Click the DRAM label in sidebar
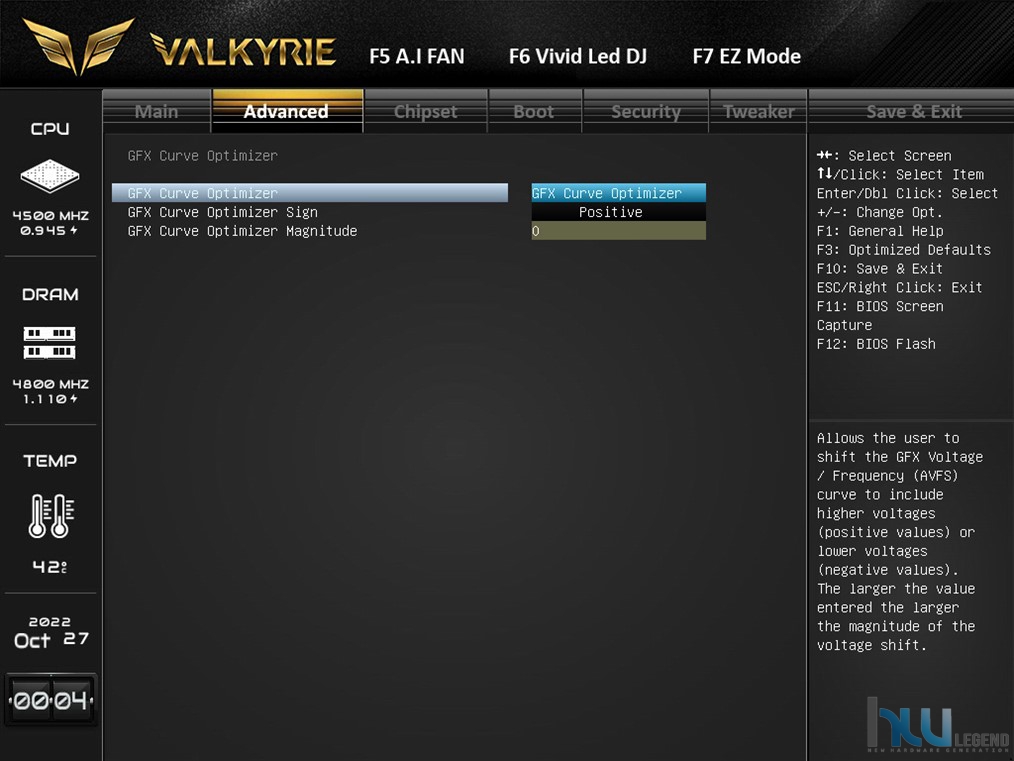 [50, 295]
